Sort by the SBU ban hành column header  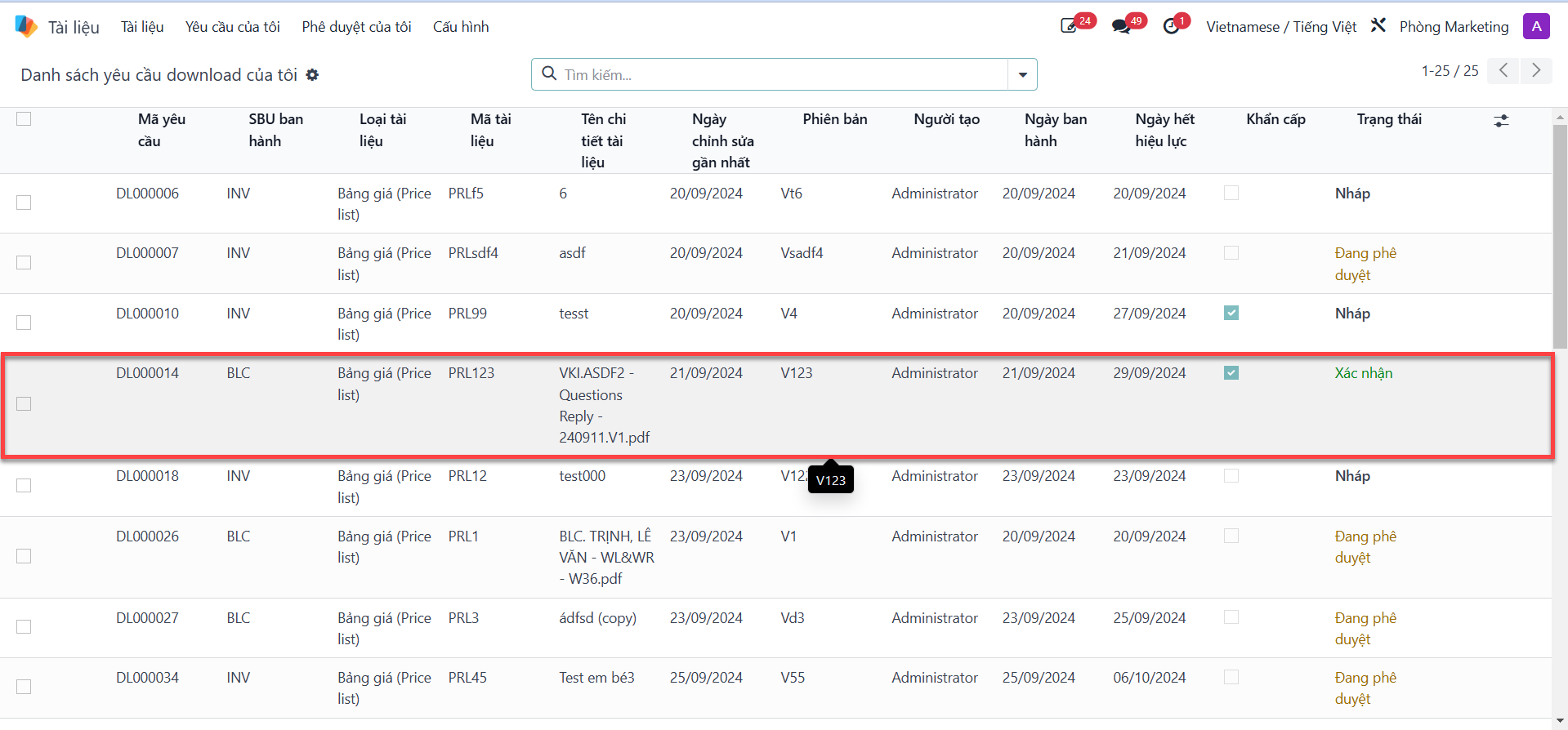click(275, 130)
